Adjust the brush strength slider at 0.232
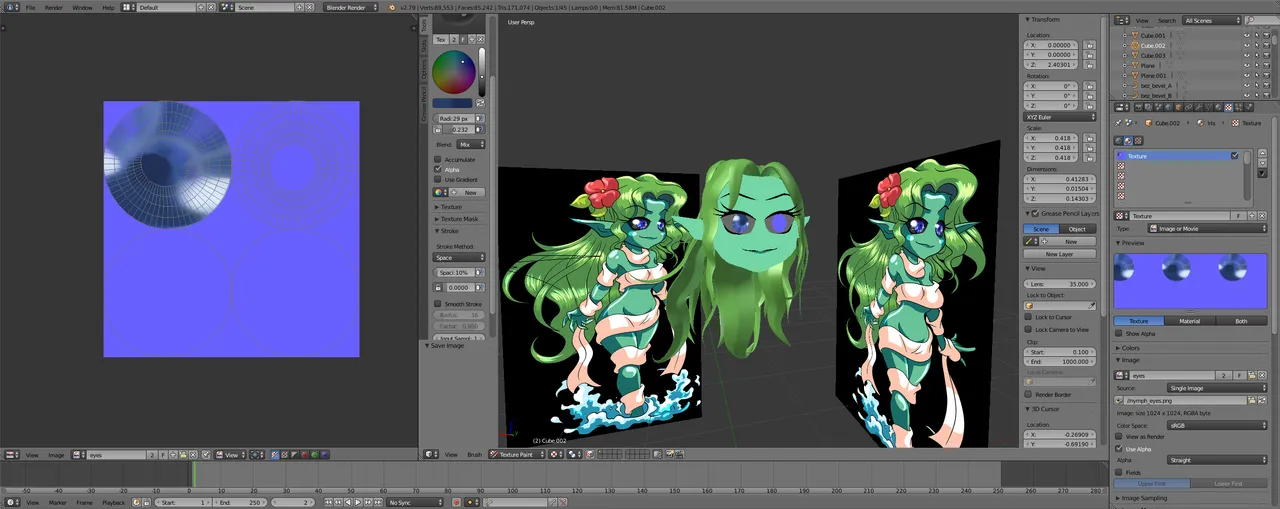Viewport: 1280px width, 509px height. [458, 130]
